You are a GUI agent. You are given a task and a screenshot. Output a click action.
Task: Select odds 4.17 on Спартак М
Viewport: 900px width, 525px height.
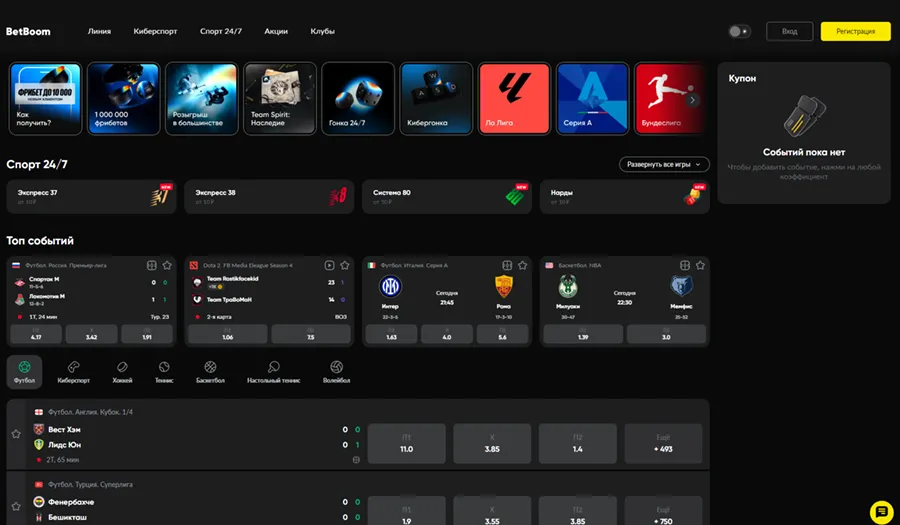(36, 334)
